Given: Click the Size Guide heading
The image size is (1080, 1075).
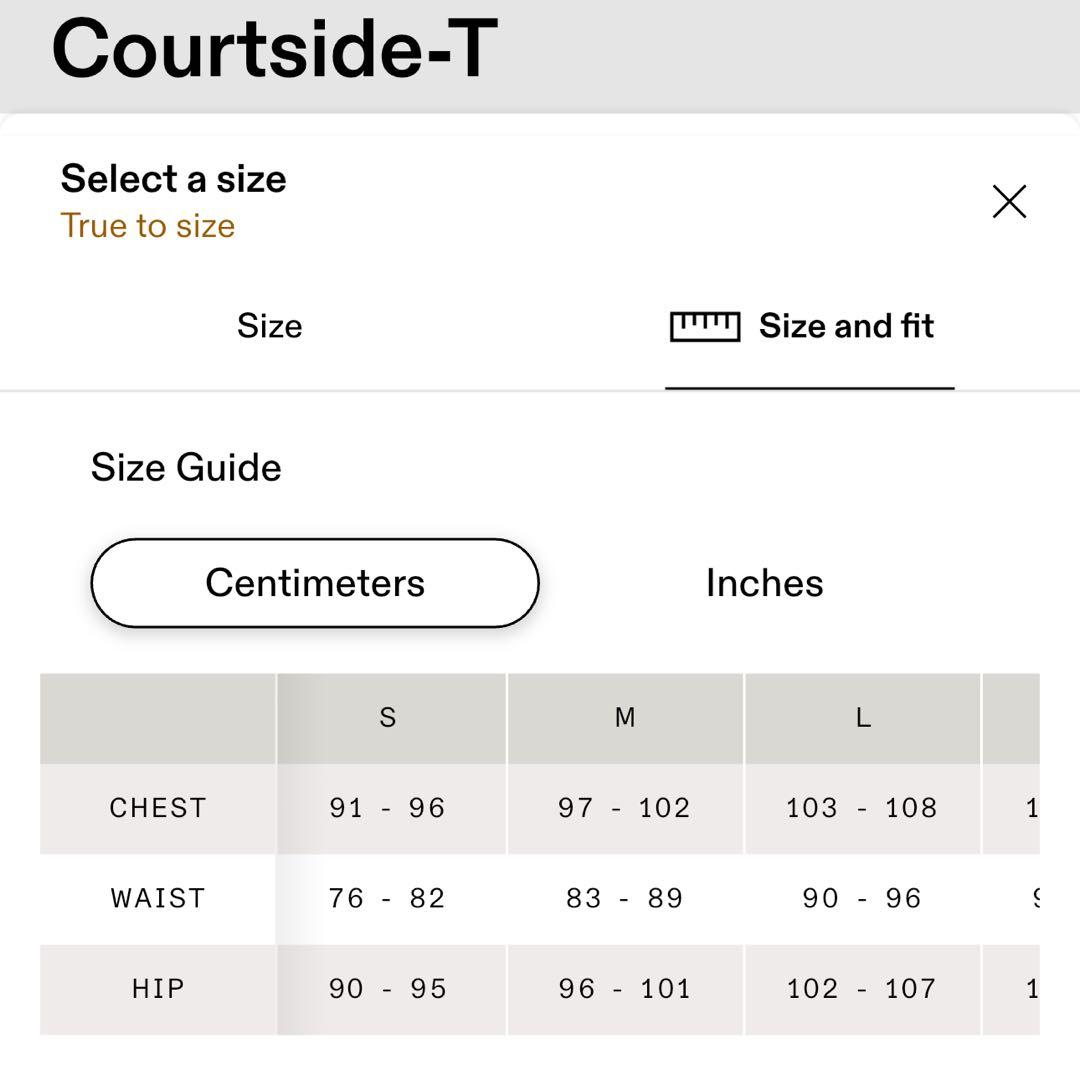Looking at the screenshot, I should coord(186,468).
